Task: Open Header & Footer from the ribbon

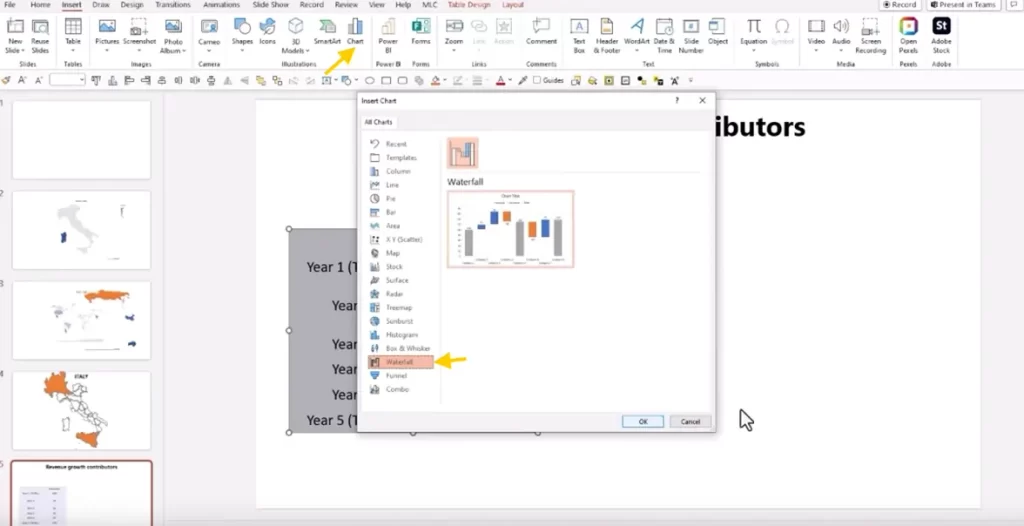Action: 607,36
